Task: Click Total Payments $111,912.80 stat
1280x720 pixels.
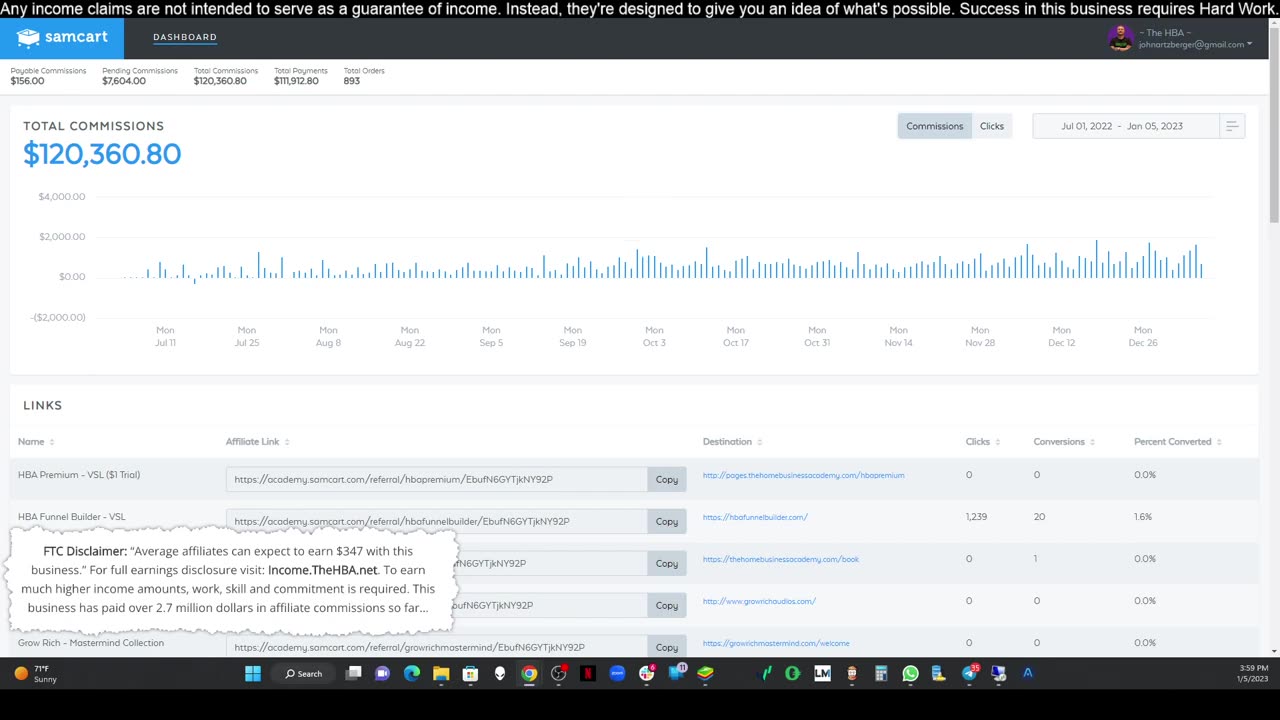Action: coord(300,76)
